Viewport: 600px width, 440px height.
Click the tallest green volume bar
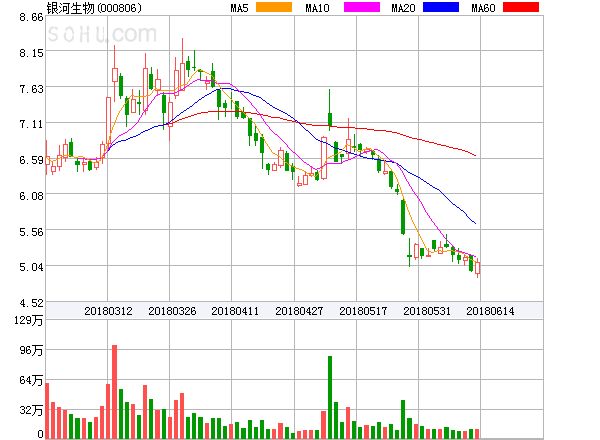pyautogui.click(x=330, y=397)
